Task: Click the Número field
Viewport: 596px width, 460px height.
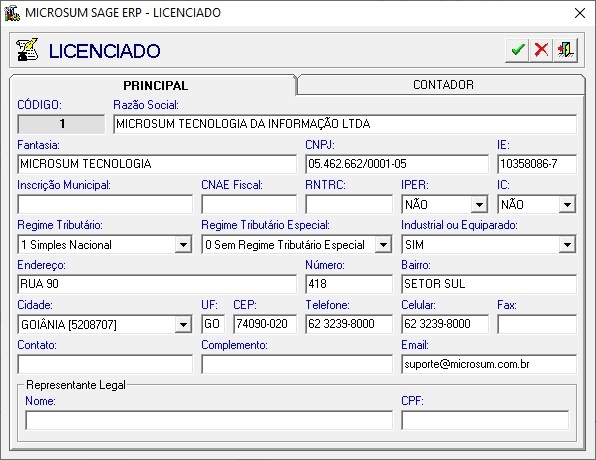Action: coord(349,284)
